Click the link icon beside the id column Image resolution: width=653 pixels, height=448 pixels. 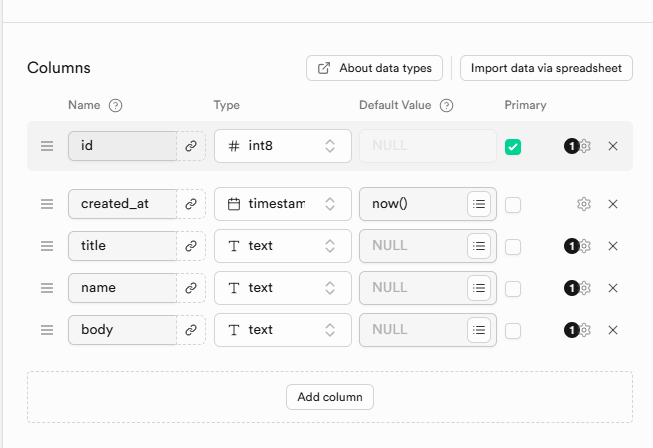pos(191,146)
